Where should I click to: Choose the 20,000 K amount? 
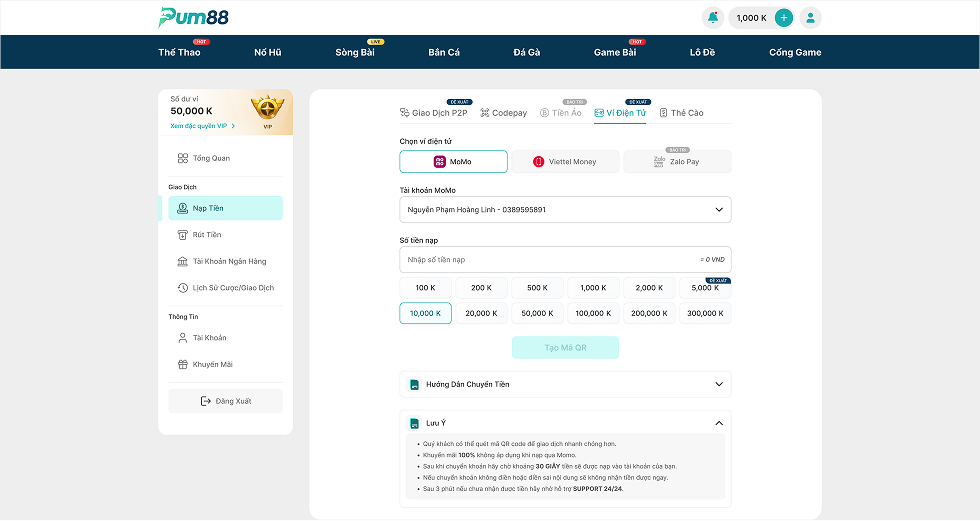[x=481, y=314]
